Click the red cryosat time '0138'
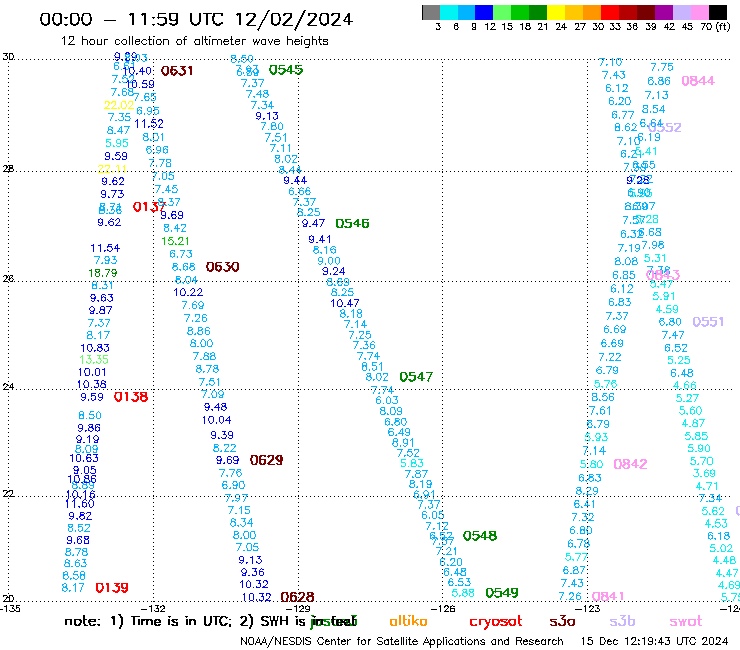Viewport: 740px width, 650px height. tap(131, 397)
